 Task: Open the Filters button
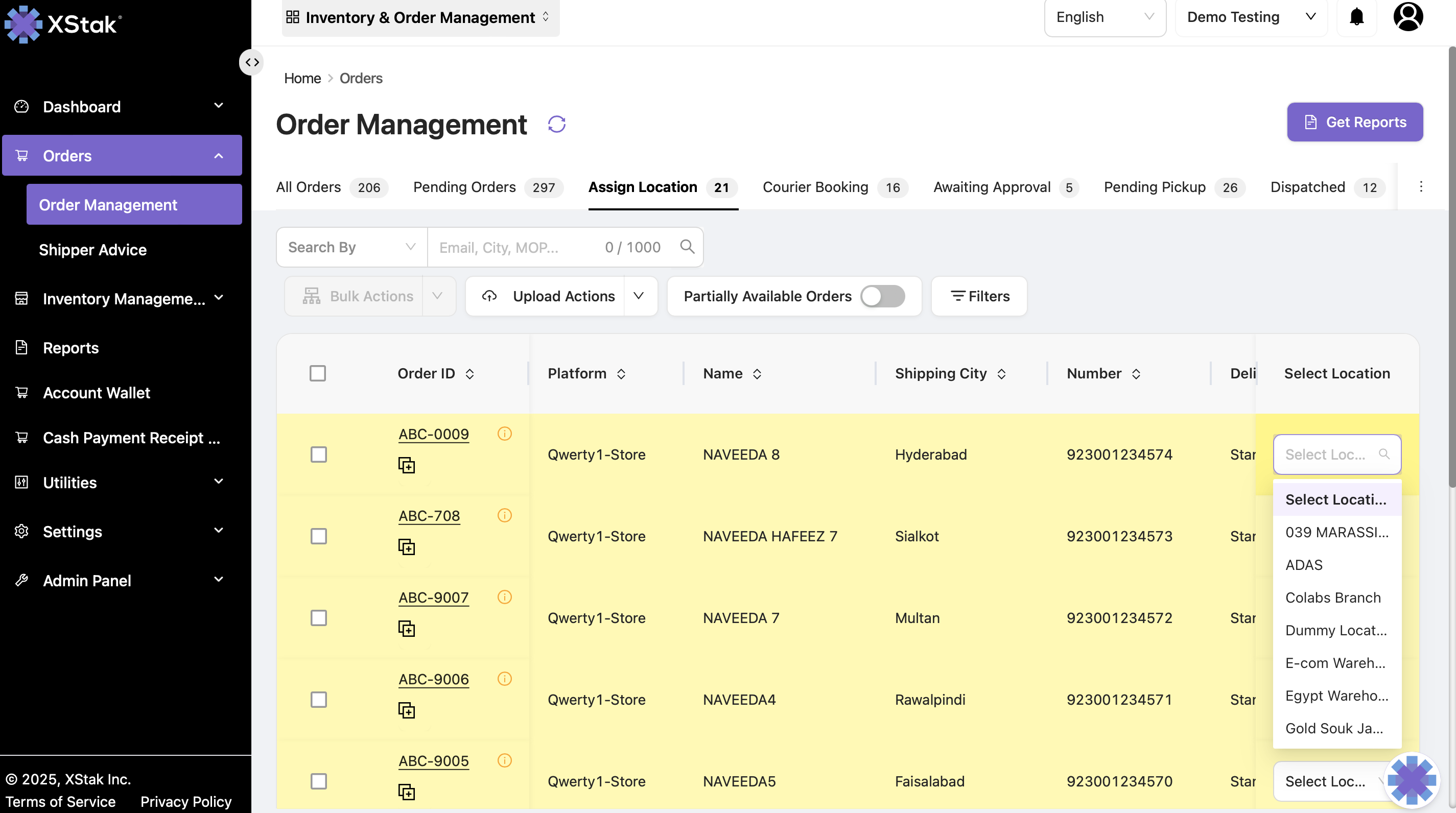coord(979,296)
